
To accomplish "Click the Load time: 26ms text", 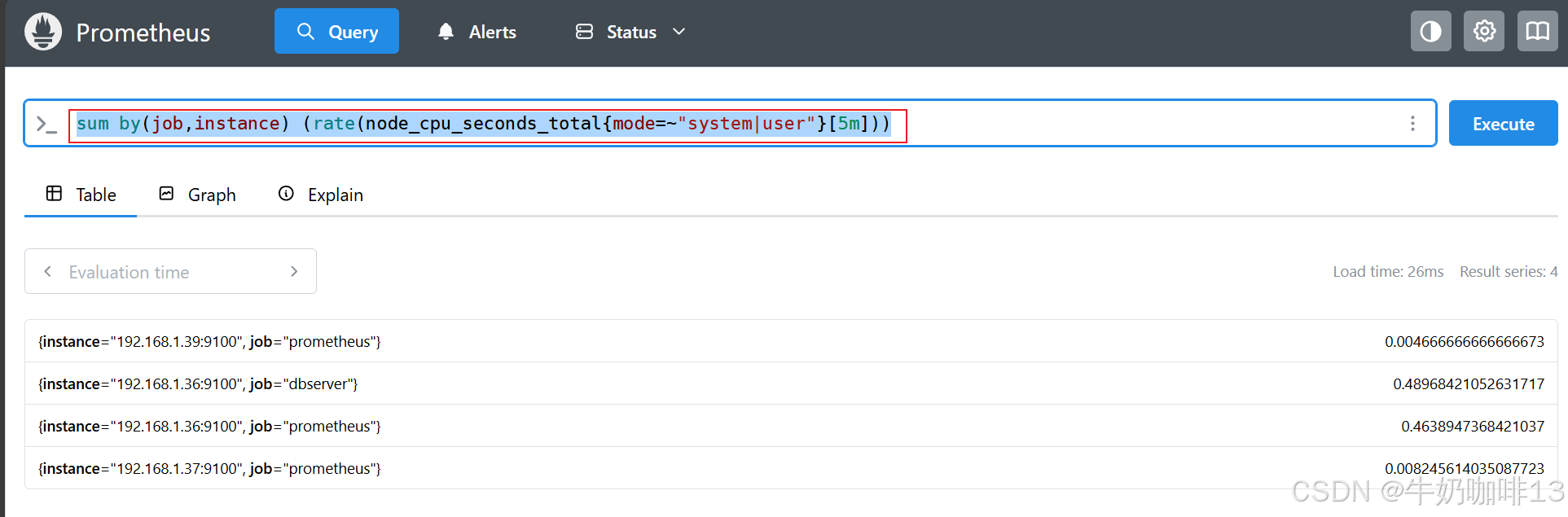I will pyautogui.click(x=1388, y=272).
